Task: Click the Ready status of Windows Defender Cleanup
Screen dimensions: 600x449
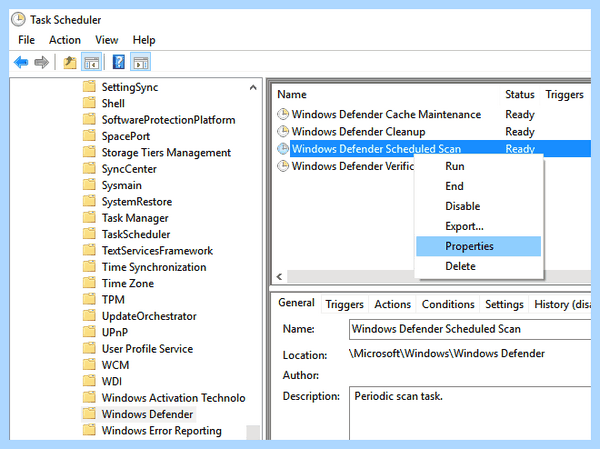Action: [520, 132]
